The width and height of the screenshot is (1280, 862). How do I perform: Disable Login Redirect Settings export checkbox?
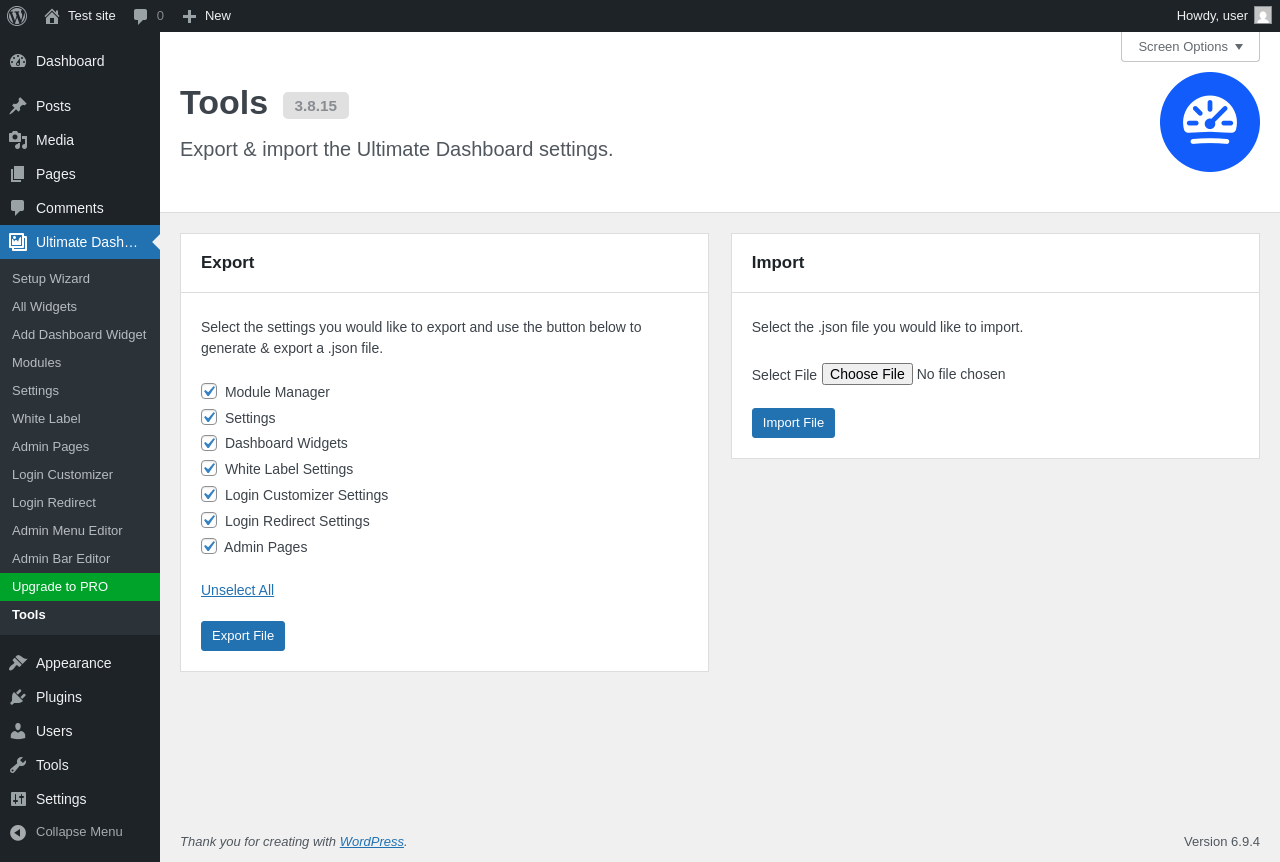(x=209, y=520)
